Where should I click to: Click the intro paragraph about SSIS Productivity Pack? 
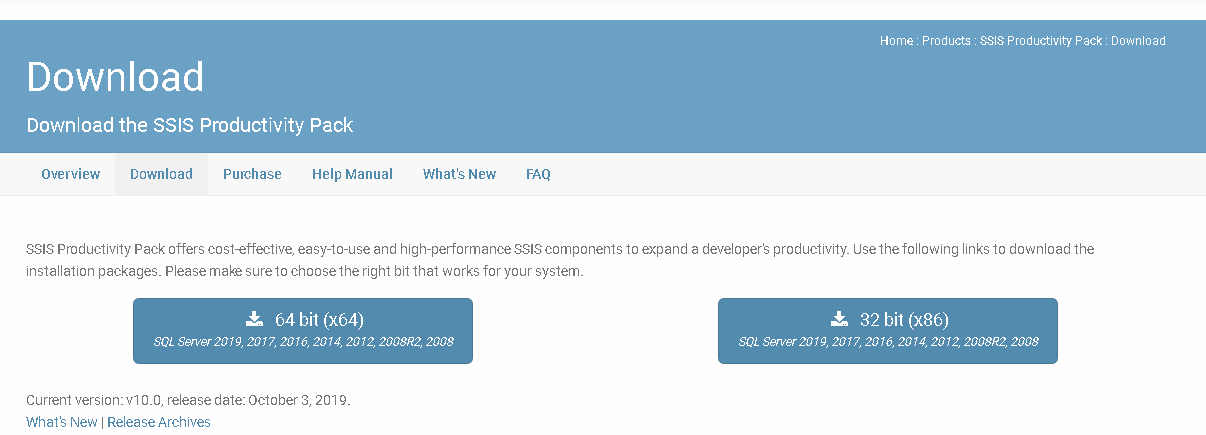tap(560, 260)
